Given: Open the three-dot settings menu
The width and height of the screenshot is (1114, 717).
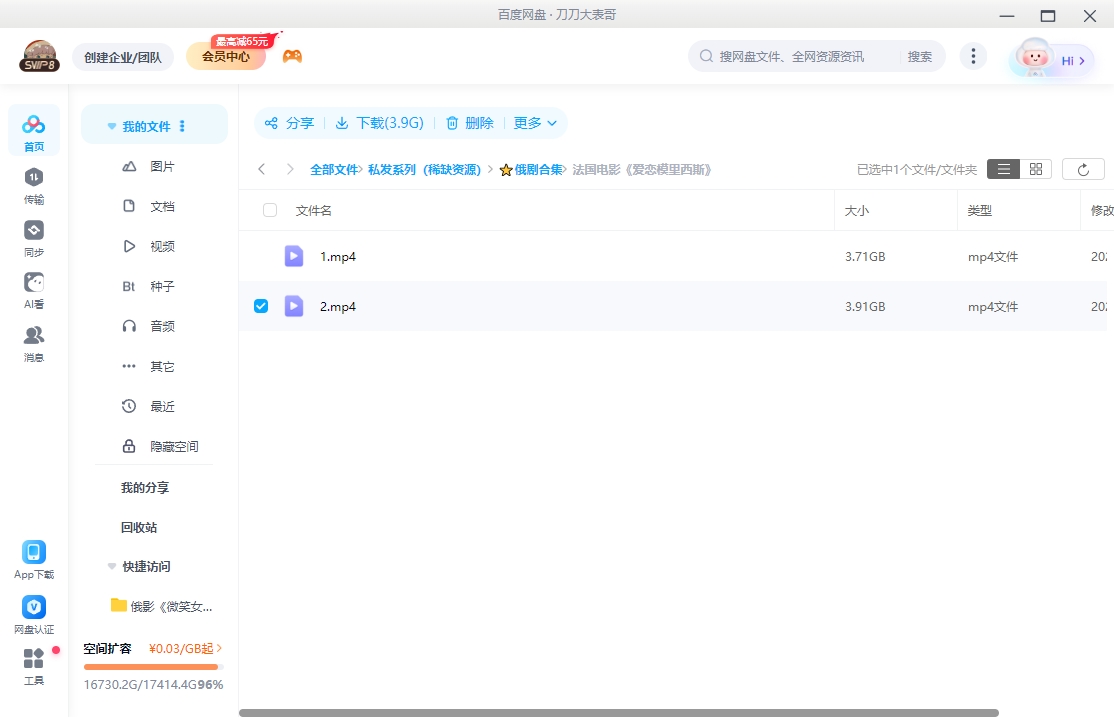Looking at the screenshot, I should [x=973, y=56].
